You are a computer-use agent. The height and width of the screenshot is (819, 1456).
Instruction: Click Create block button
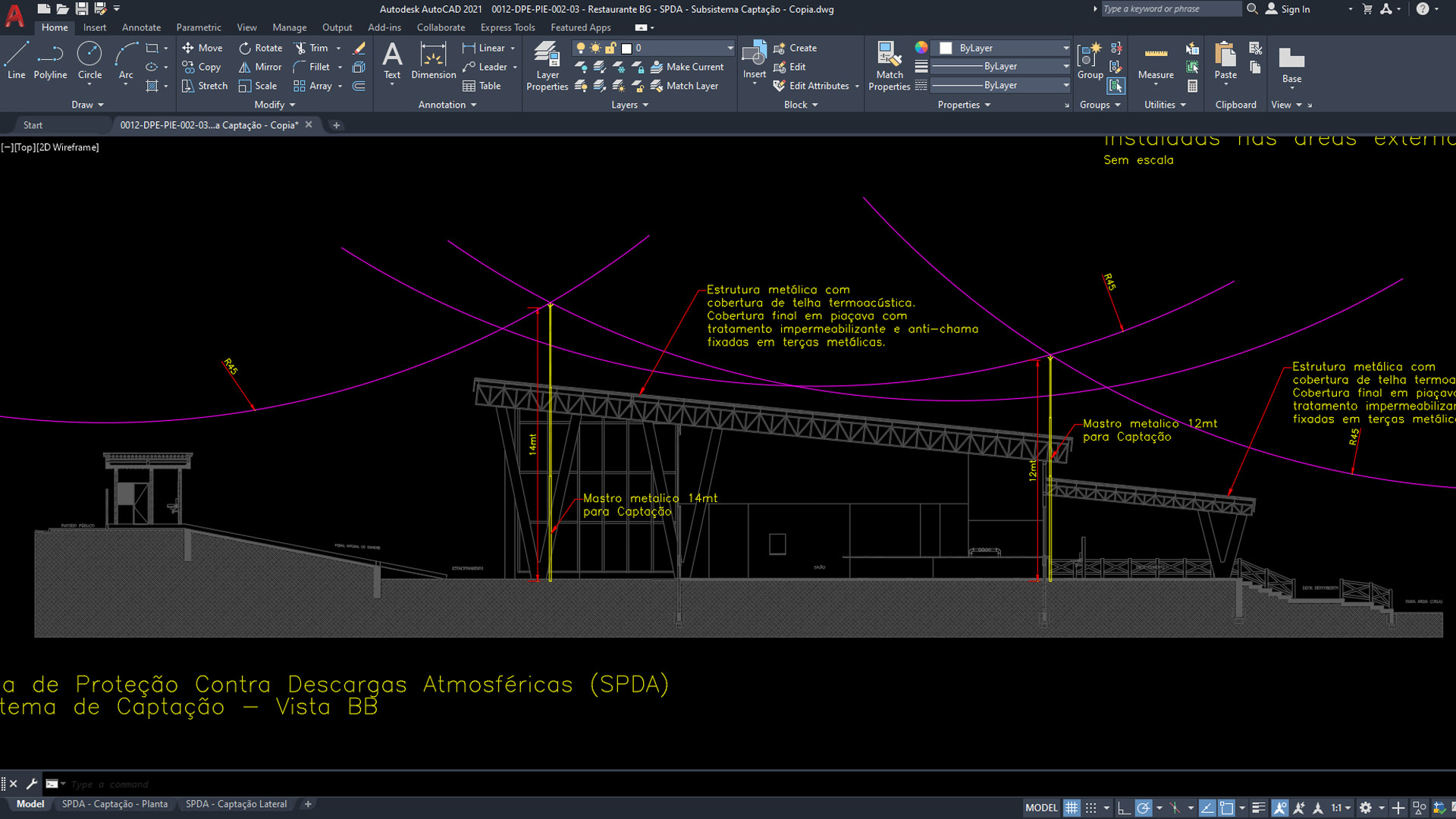tap(795, 48)
